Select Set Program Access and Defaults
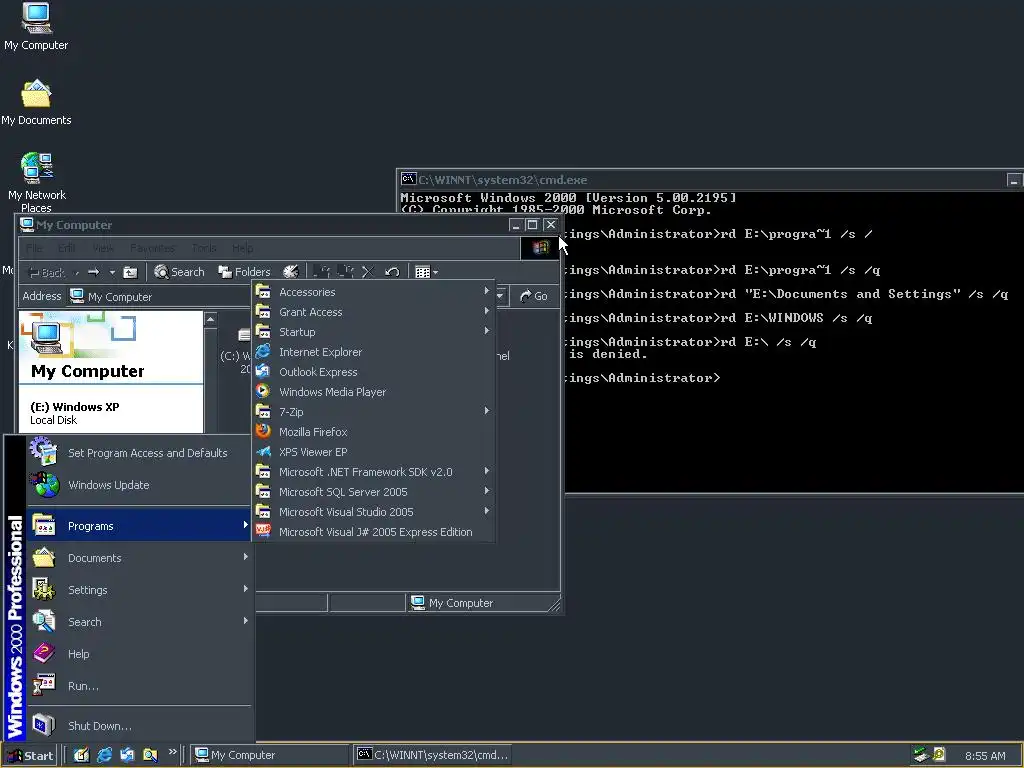This screenshot has height=768, width=1024. point(139,453)
